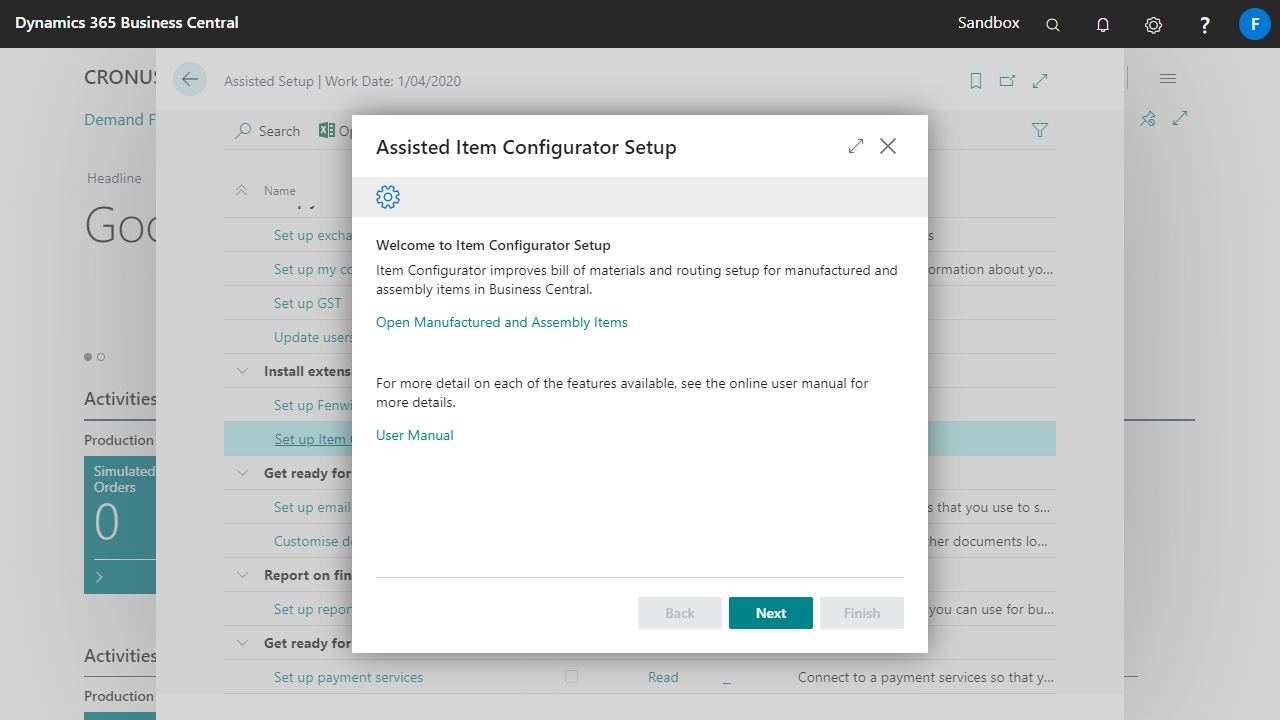Open Set up email entry

tap(313, 507)
